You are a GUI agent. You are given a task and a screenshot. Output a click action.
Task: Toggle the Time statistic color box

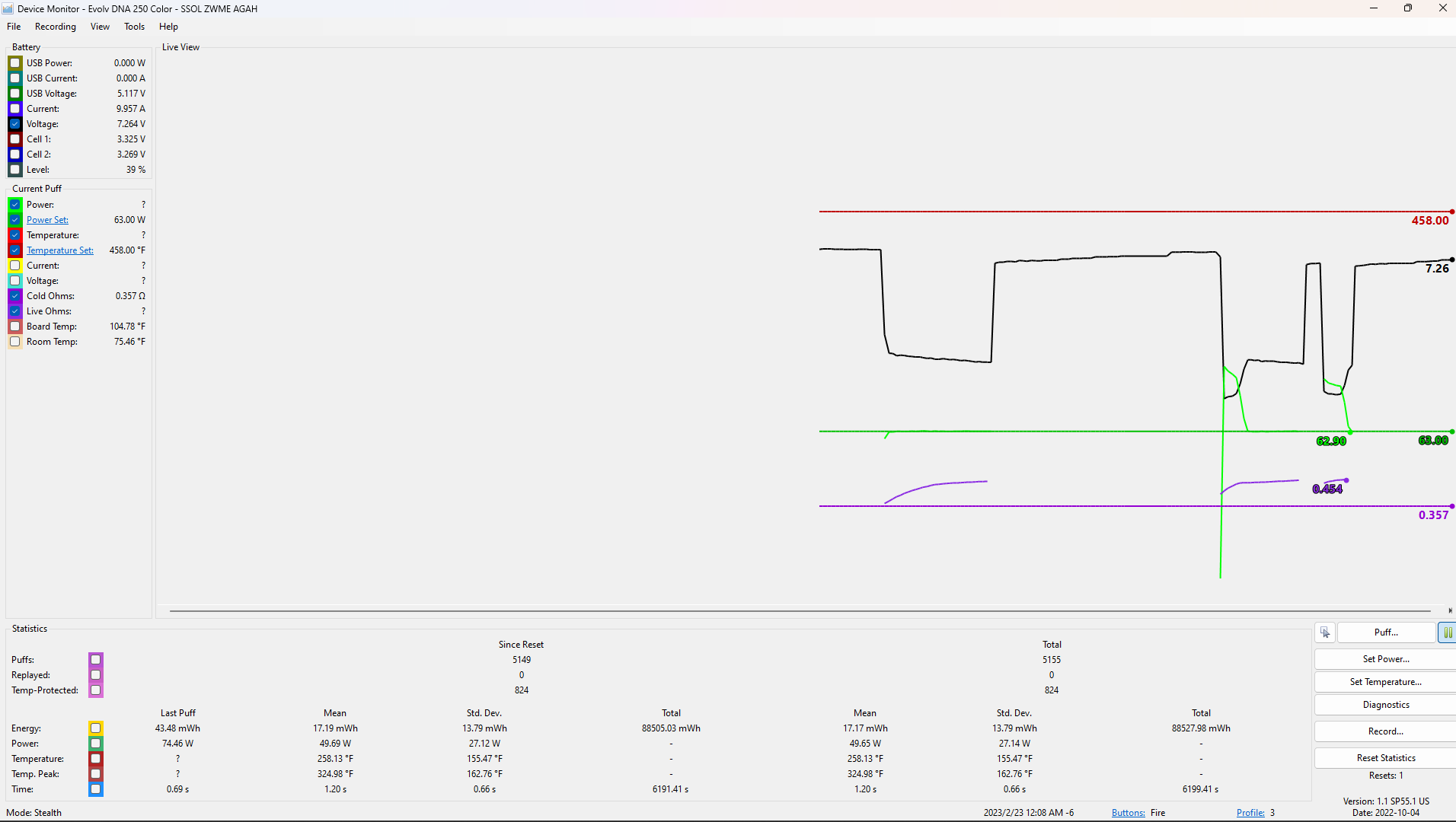coord(96,789)
